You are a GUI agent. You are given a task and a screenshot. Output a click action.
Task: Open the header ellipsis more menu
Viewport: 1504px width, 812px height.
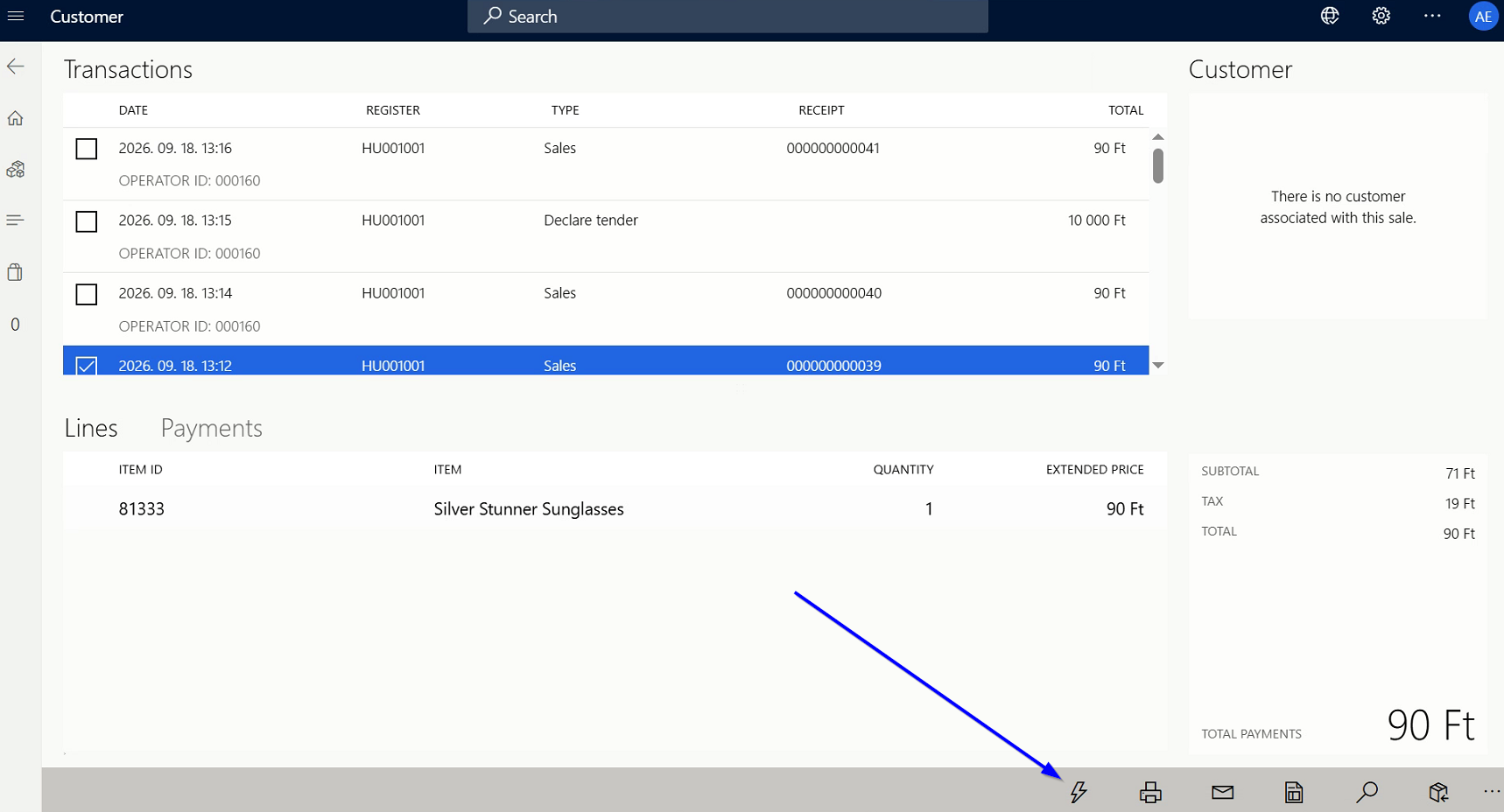(1432, 16)
